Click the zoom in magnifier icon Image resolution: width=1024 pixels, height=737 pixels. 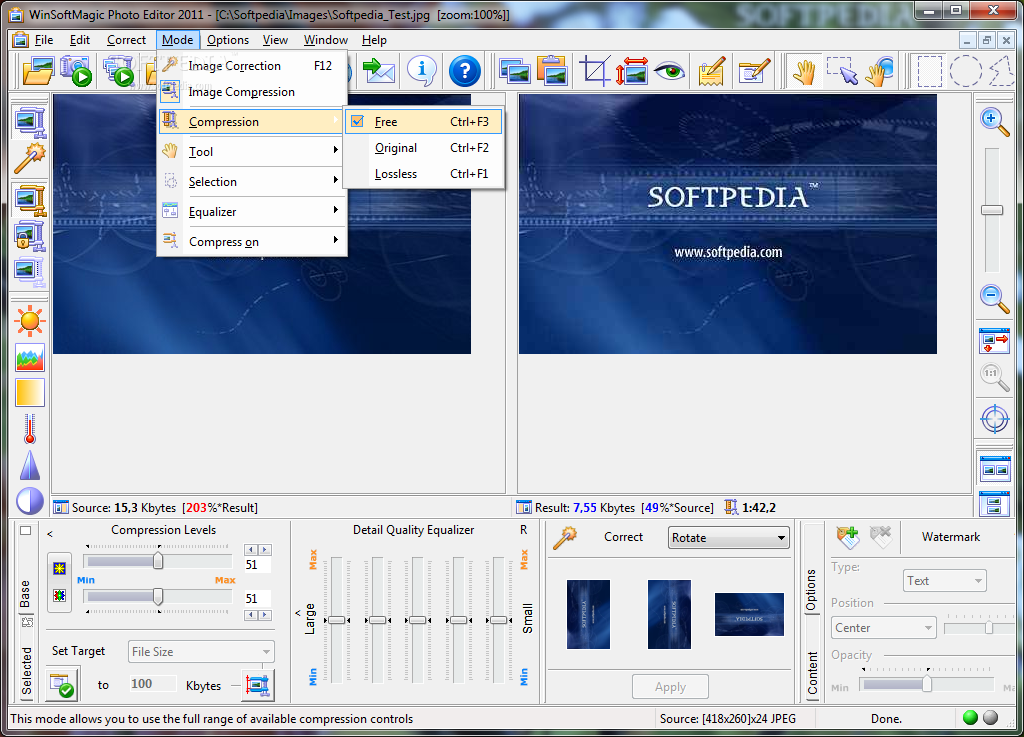994,122
